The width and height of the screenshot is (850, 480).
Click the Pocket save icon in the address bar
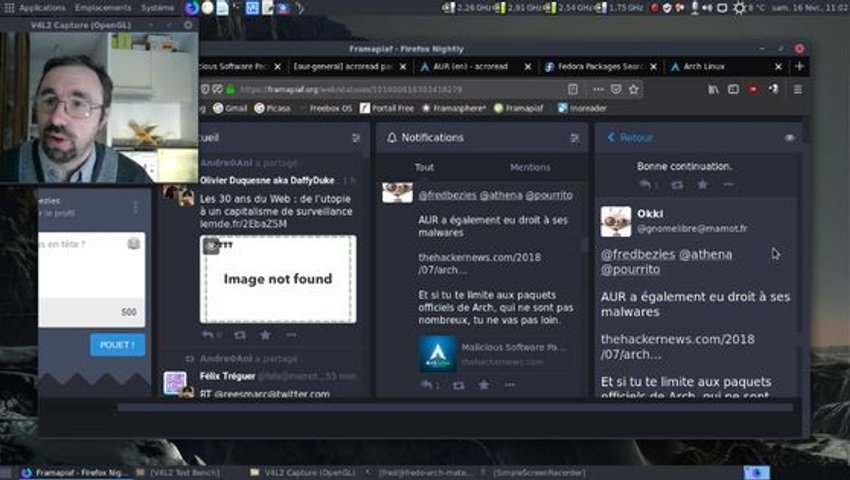pyautogui.click(x=616, y=89)
